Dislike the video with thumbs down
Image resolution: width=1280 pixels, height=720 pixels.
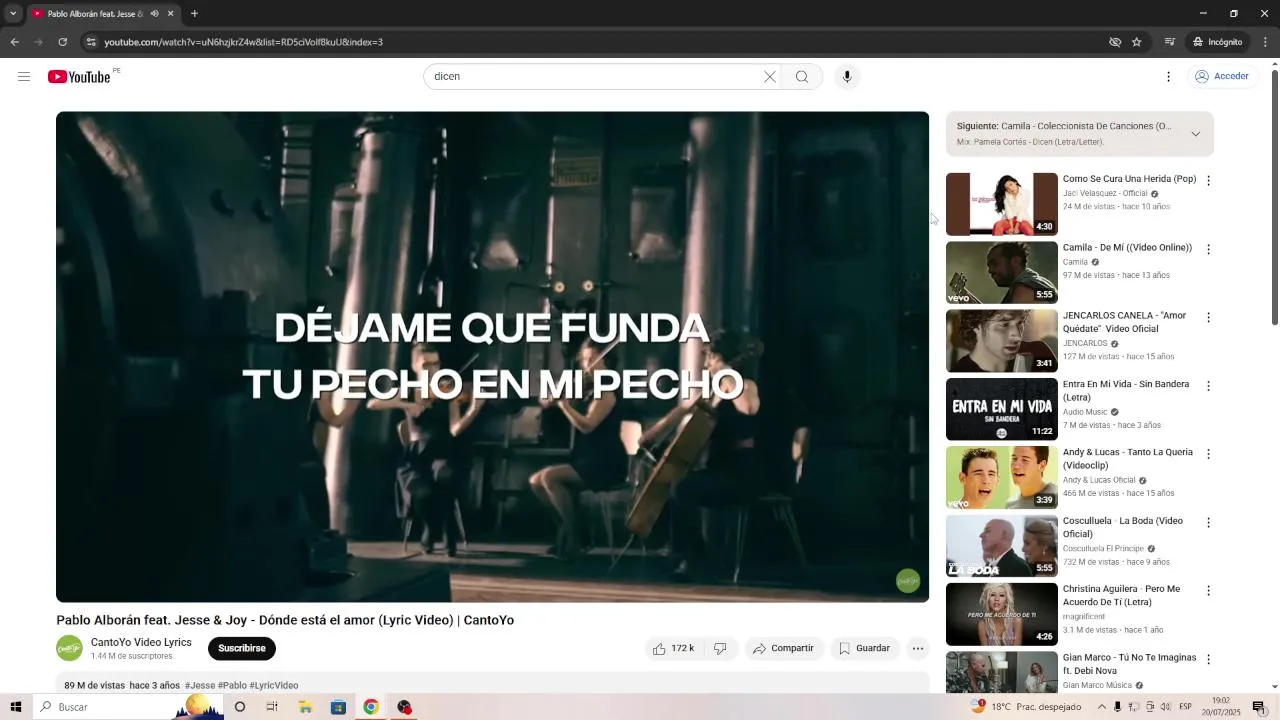[x=720, y=648]
